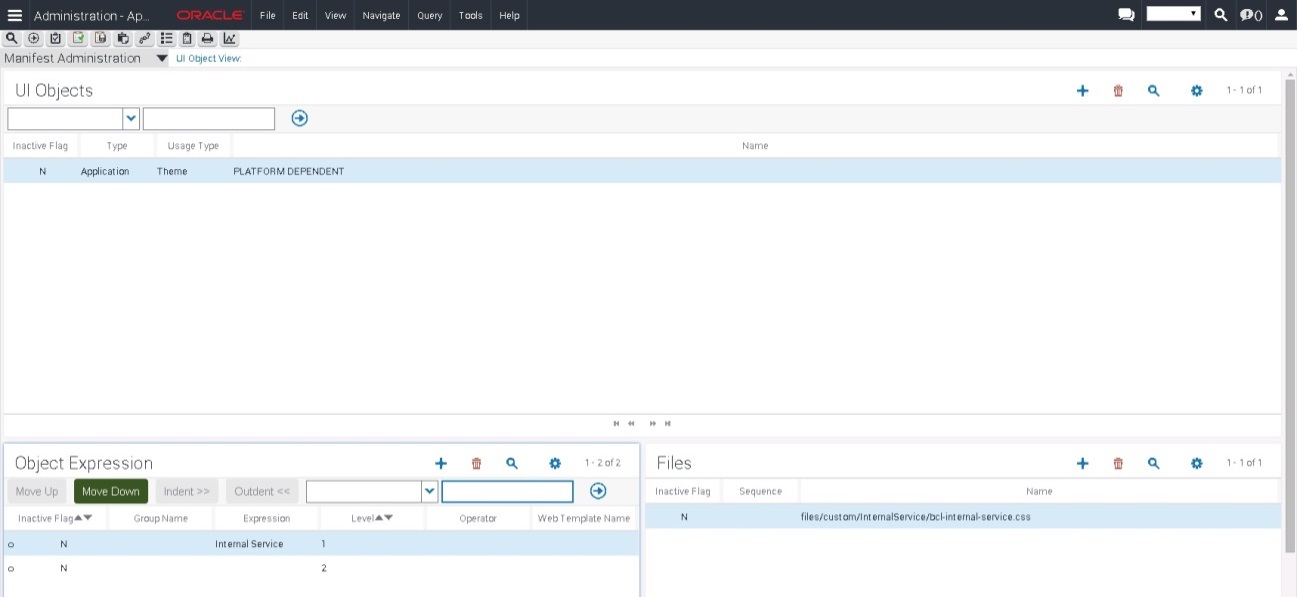This screenshot has height=597, width=1297.
Task: Add new record in UI Objects
Action: (x=1082, y=91)
